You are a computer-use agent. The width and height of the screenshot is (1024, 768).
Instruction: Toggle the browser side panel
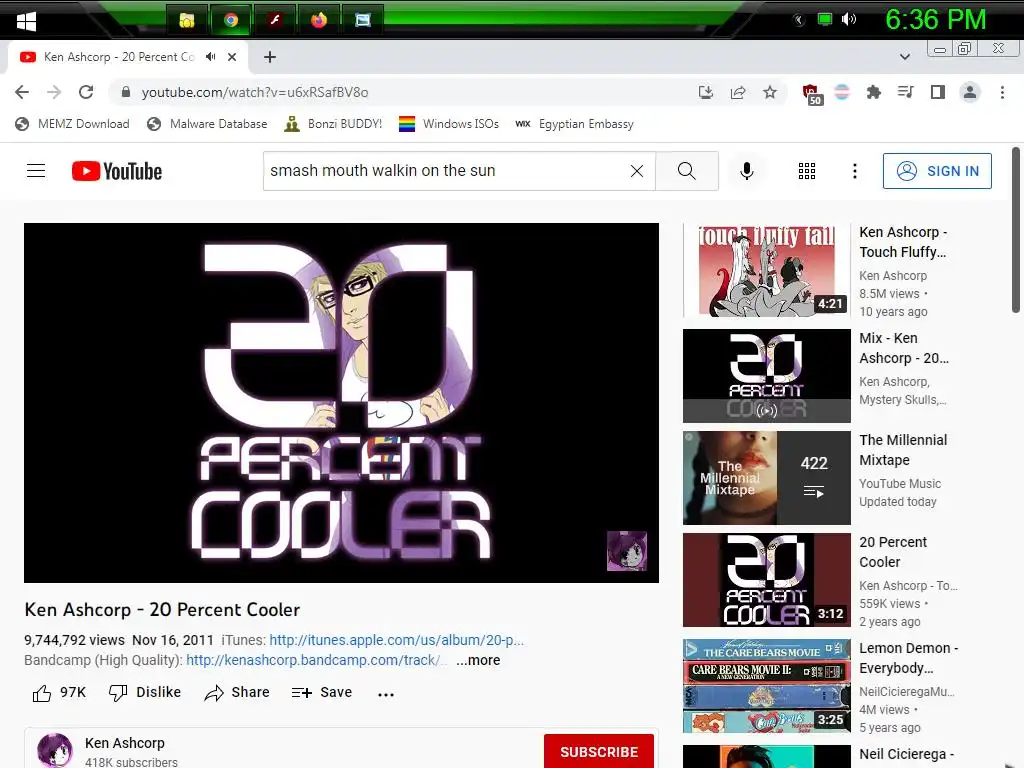[x=938, y=92]
